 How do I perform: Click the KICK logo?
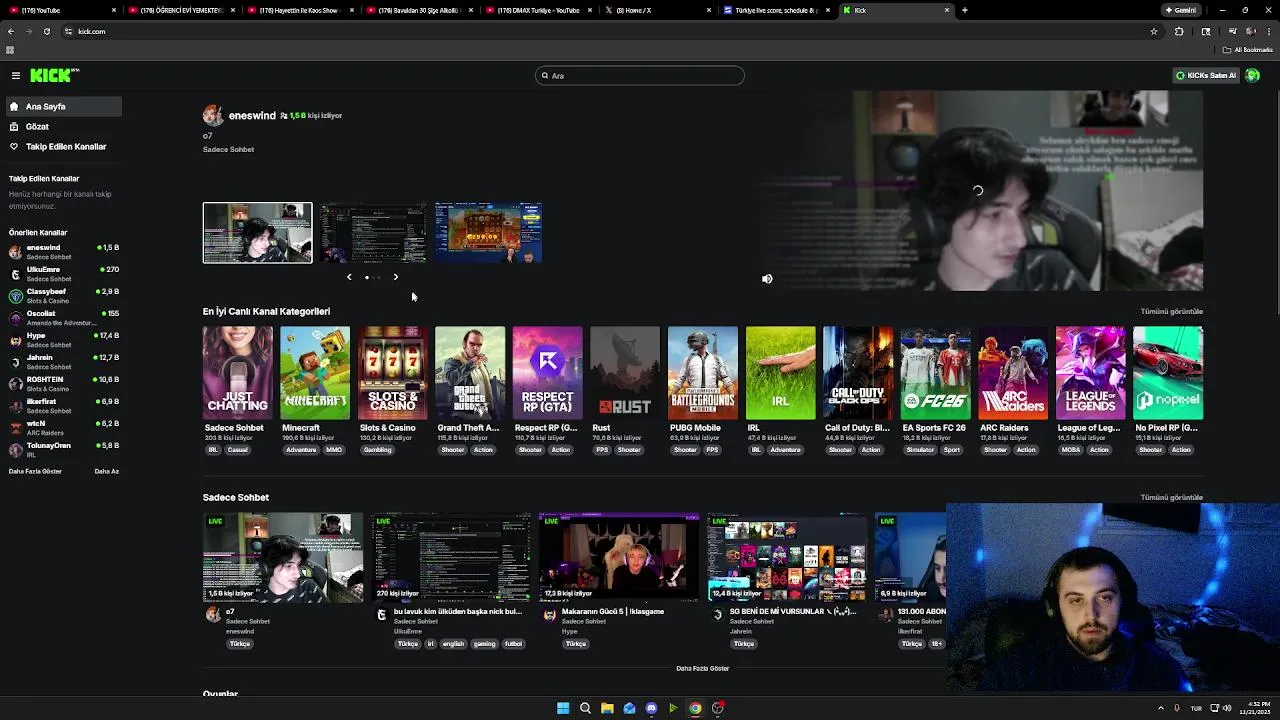pos(54,75)
